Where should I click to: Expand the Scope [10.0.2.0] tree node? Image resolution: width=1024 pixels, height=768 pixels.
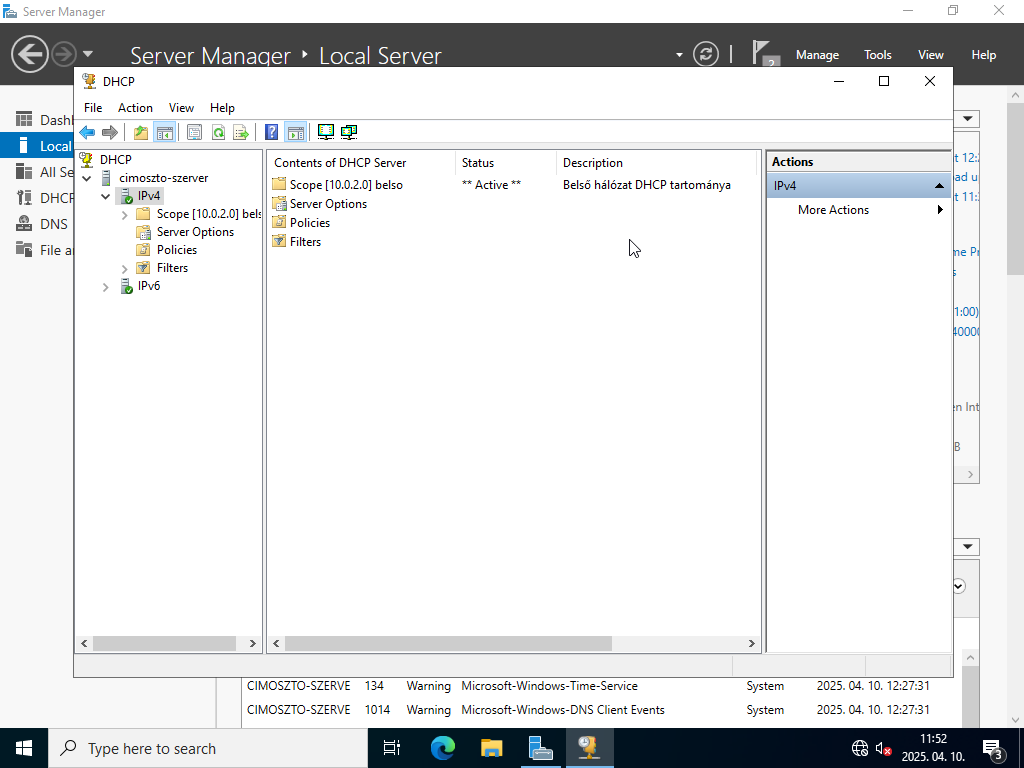pyautogui.click(x=124, y=214)
